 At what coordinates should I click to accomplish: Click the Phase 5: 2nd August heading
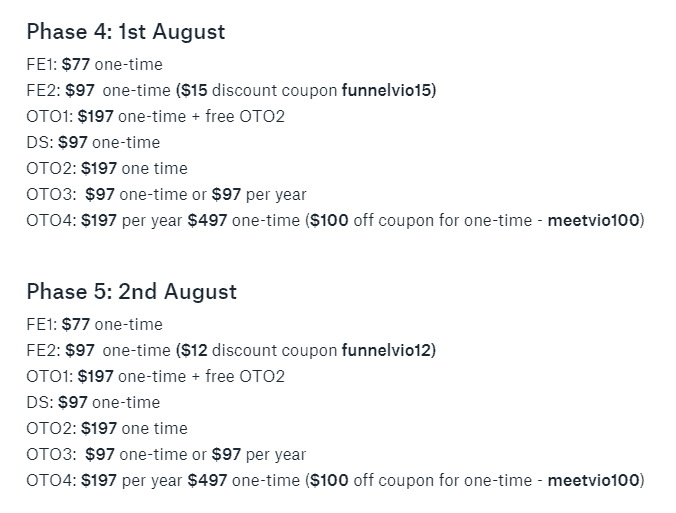(131, 292)
